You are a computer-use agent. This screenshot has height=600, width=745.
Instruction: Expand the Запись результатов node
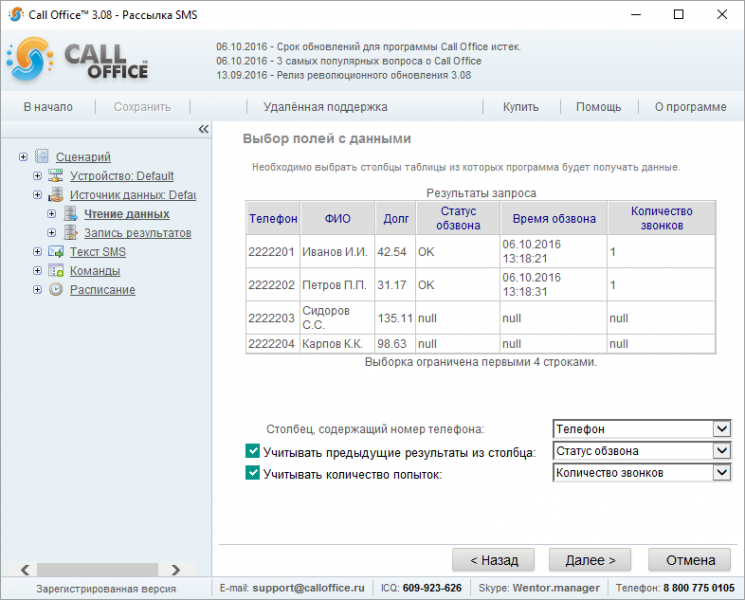click(x=51, y=233)
